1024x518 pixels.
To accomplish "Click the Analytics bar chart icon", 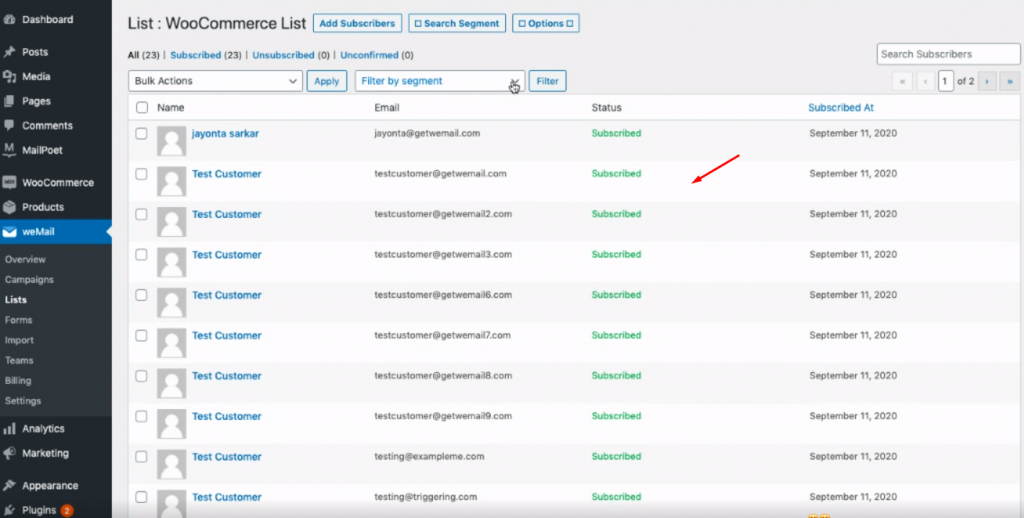I will [9, 429].
